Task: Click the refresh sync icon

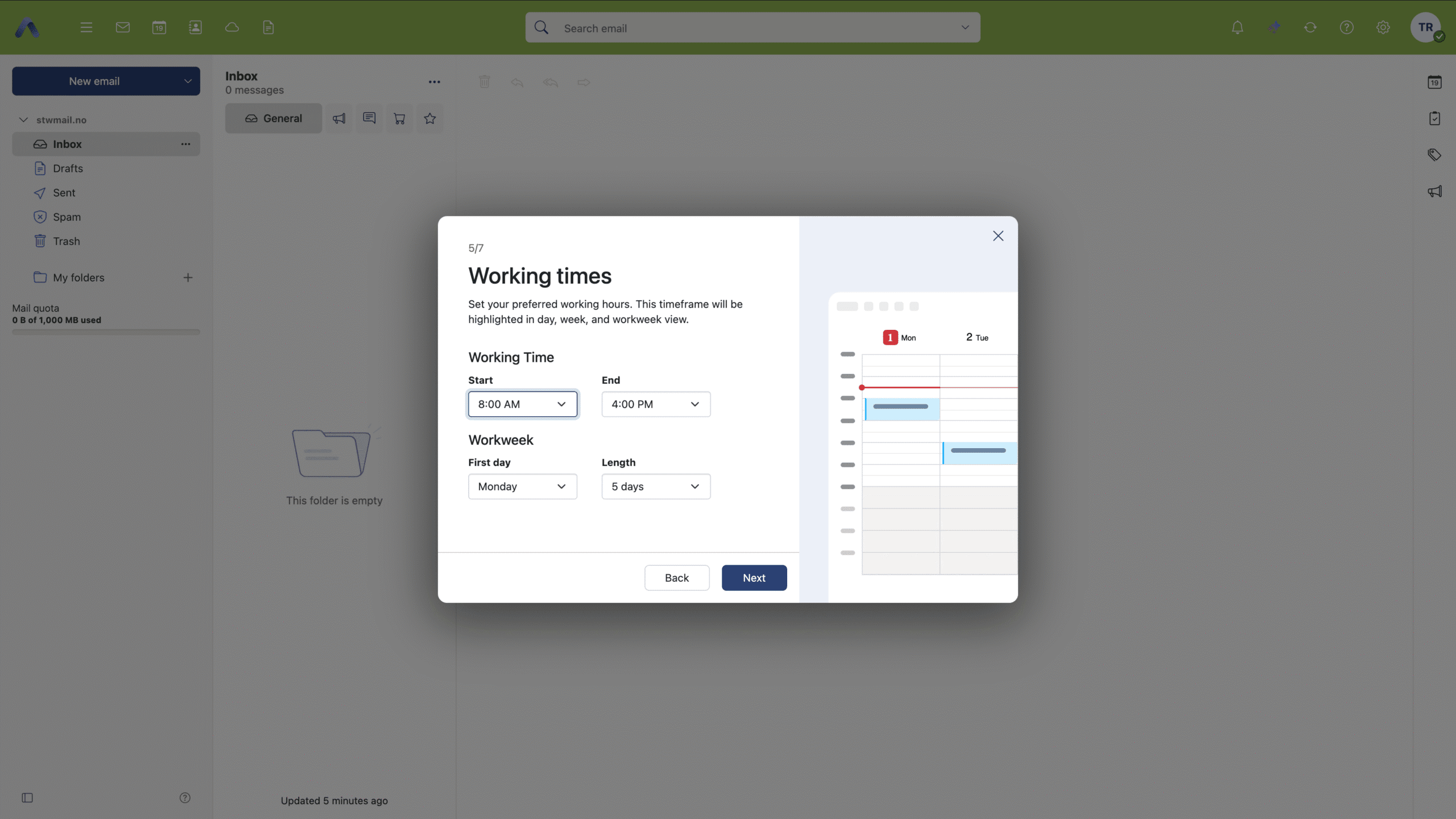Action: pyautogui.click(x=1310, y=27)
